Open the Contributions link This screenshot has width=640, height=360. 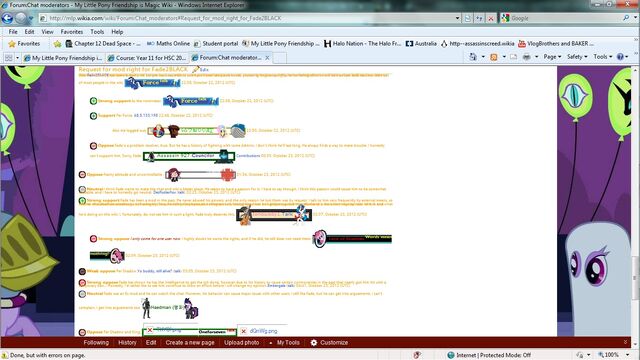point(248,156)
